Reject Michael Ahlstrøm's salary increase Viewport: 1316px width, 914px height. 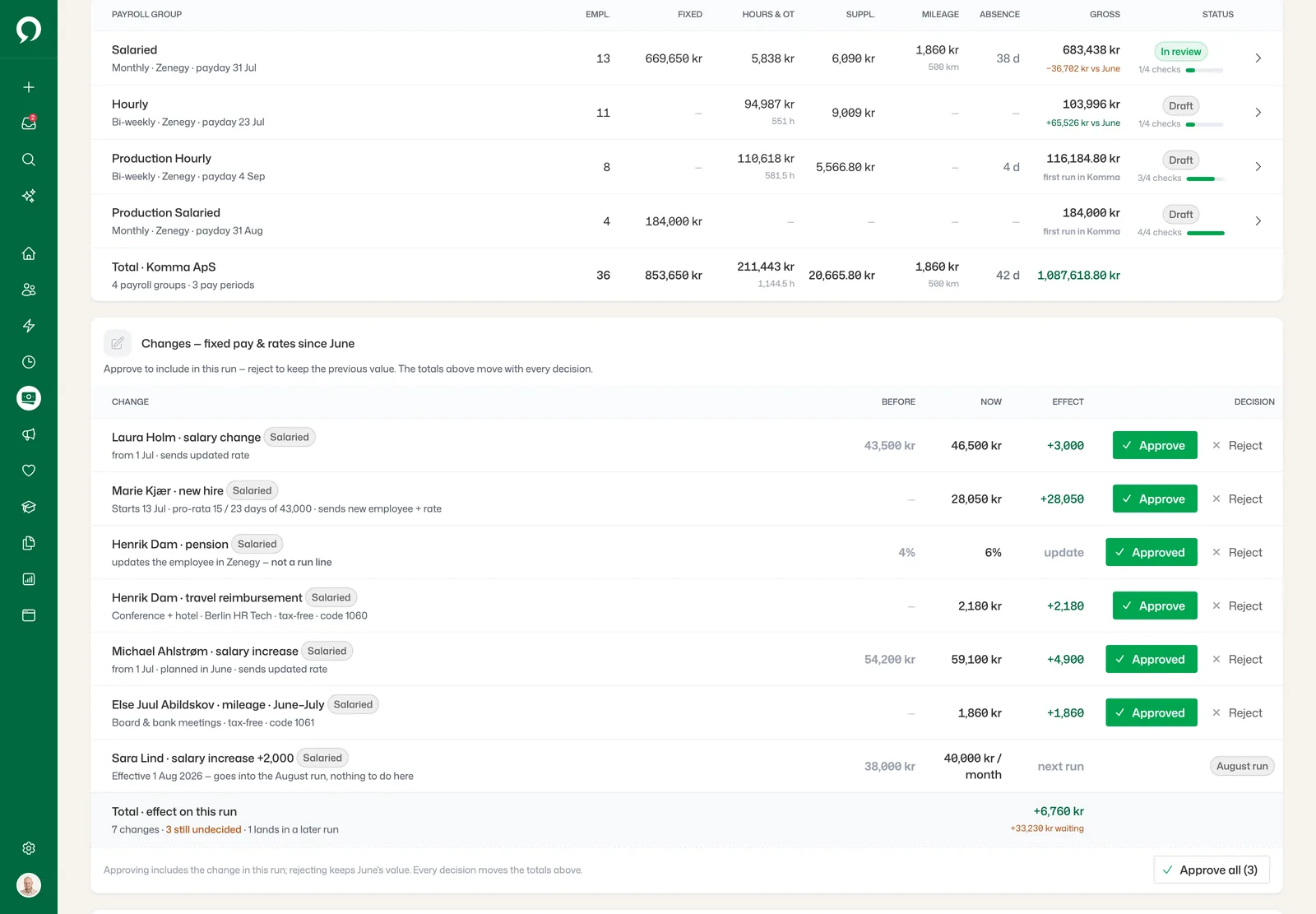pyautogui.click(x=1237, y=659)
